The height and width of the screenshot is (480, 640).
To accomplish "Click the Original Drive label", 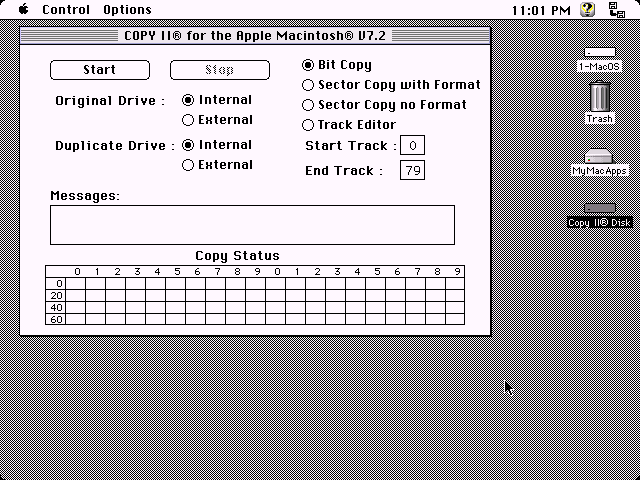I will click(110, 101).
